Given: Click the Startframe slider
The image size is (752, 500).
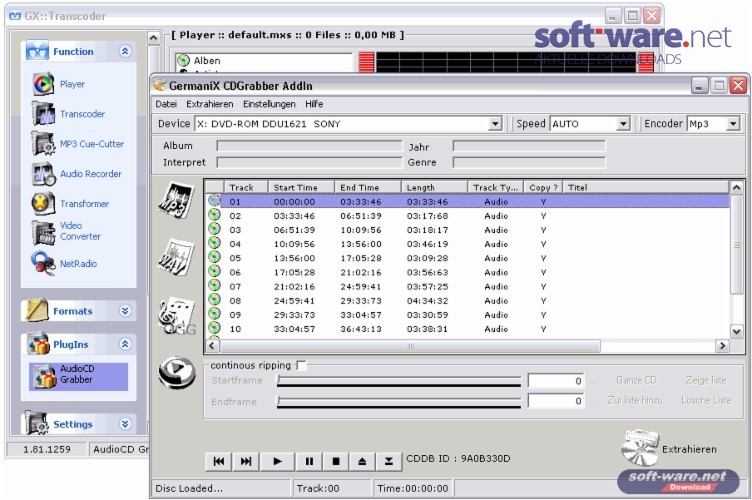Looking at the screenshot, I should pyautogui.click(x=399, y=381).
